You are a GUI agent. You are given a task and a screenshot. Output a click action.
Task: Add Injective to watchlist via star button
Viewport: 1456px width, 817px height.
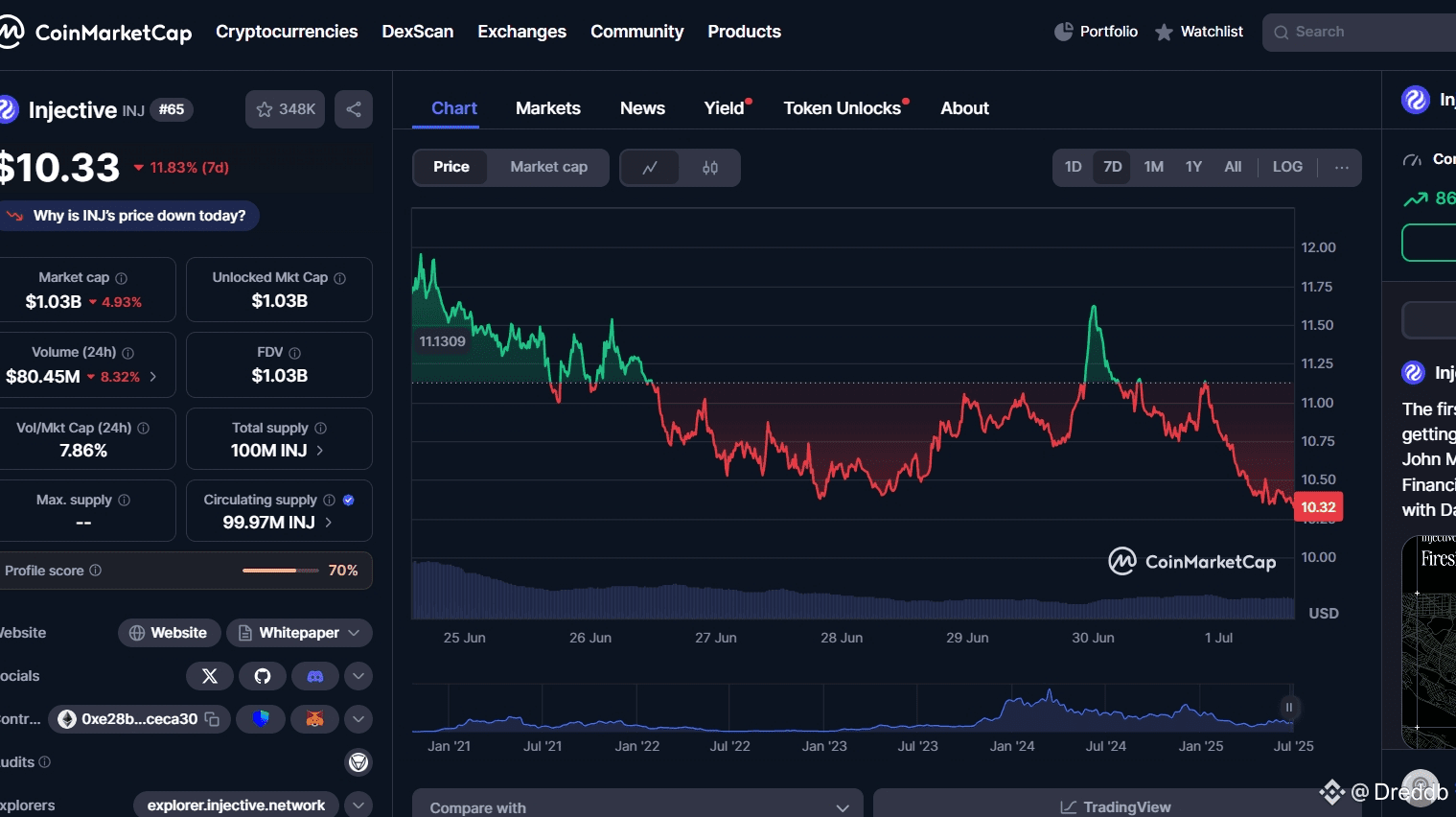285,109
